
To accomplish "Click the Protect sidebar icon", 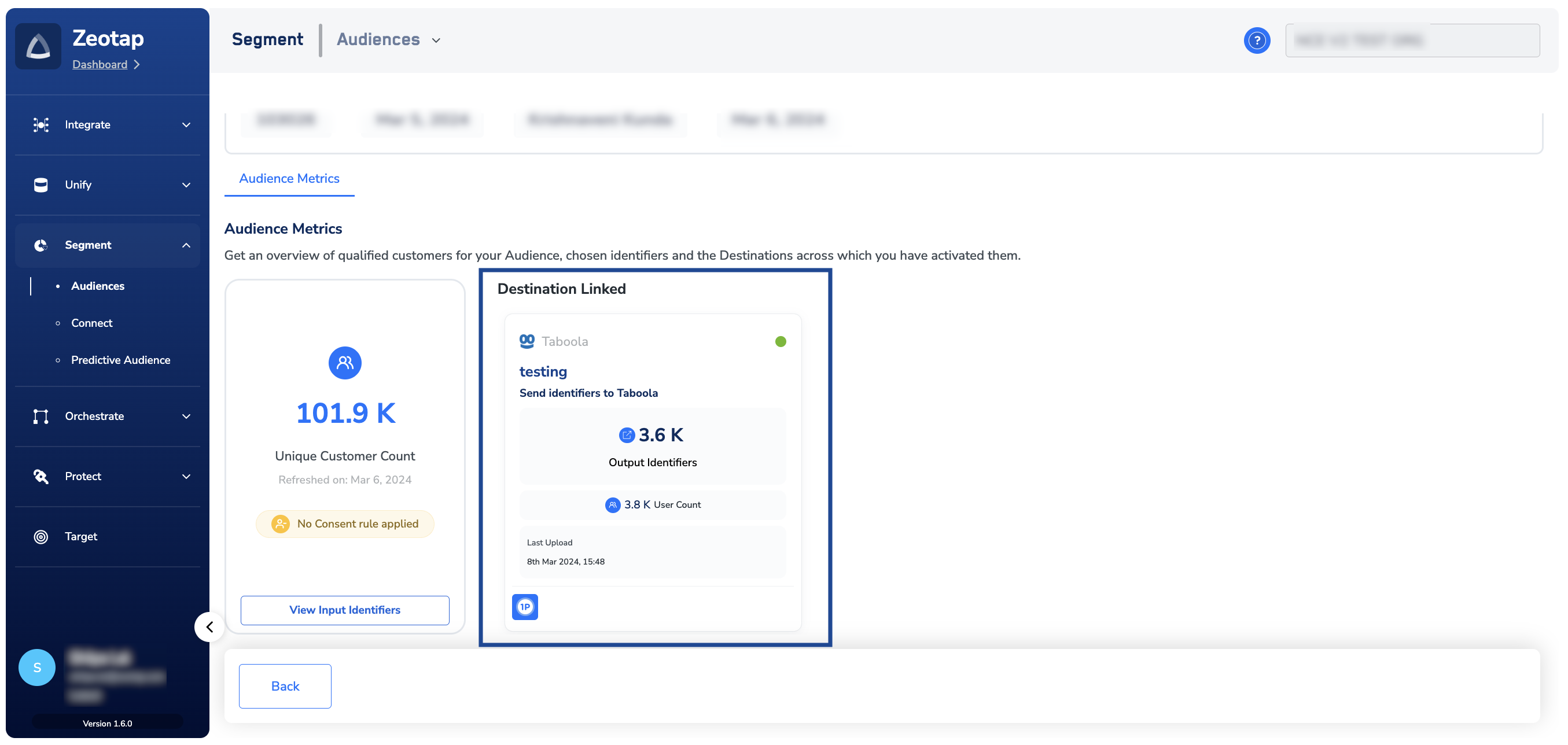I will click(x=41, y=476).
